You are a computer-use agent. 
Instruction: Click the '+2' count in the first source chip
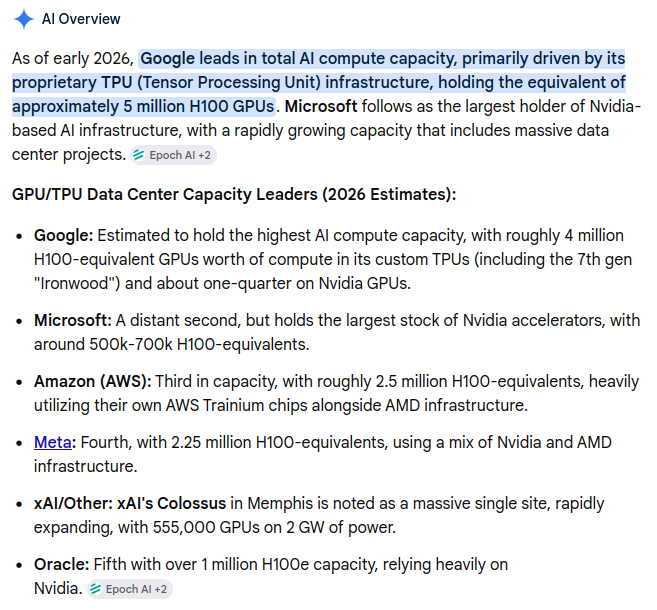(204, 155)
